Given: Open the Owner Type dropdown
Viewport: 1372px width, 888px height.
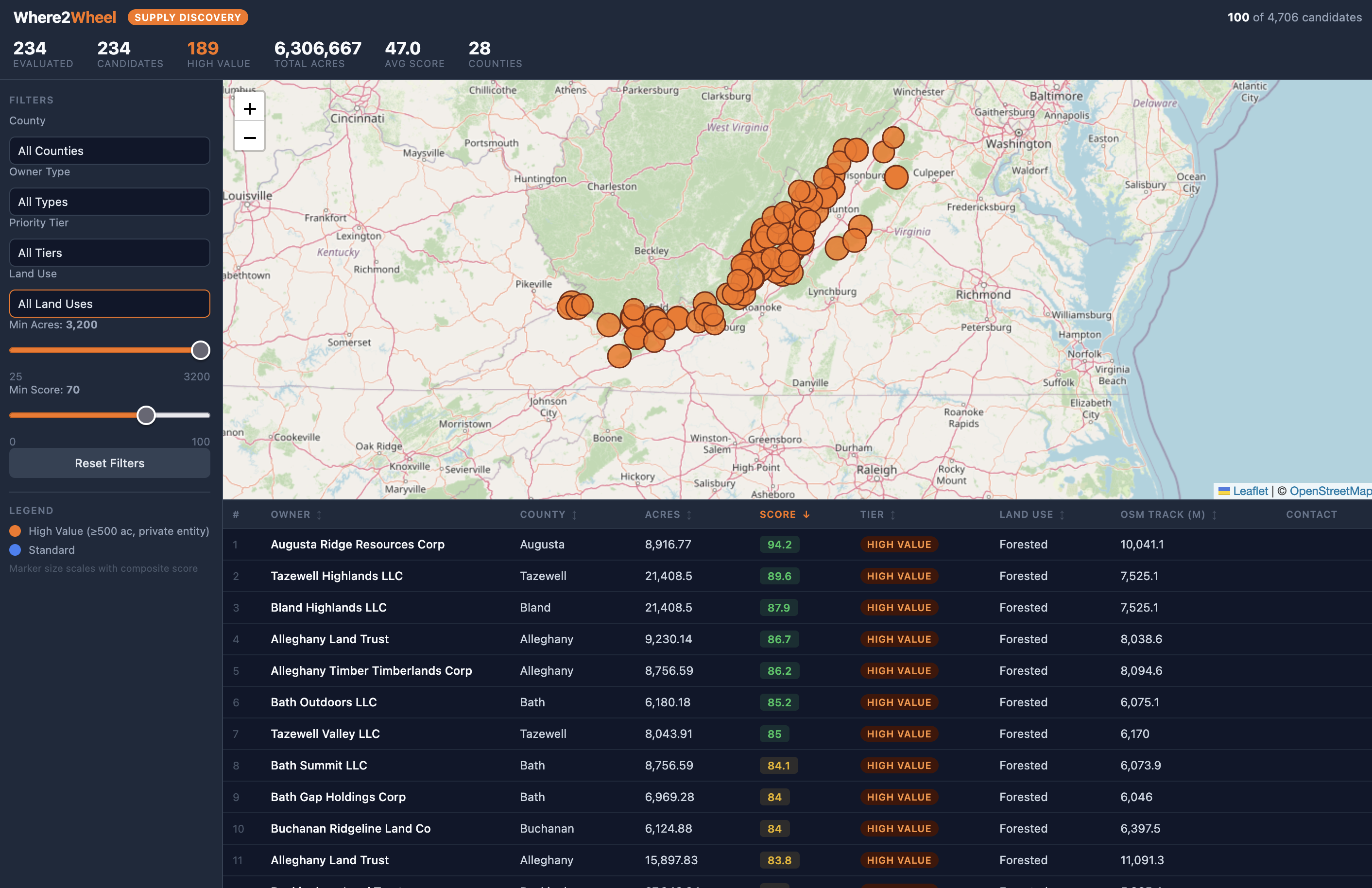Looking at the screenshot, I should tap(109, 202).
